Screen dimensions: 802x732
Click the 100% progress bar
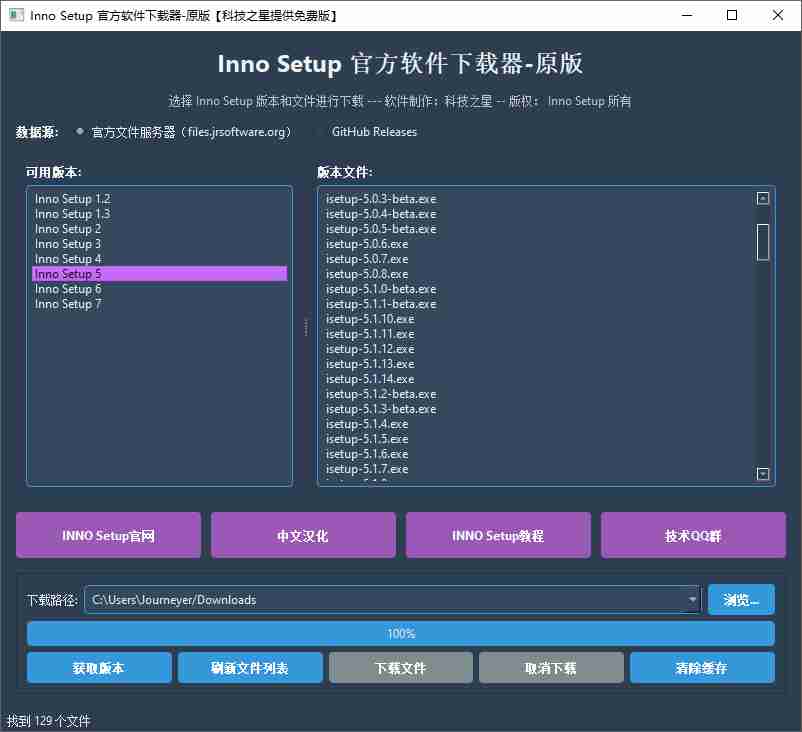(x=400, y=634)
